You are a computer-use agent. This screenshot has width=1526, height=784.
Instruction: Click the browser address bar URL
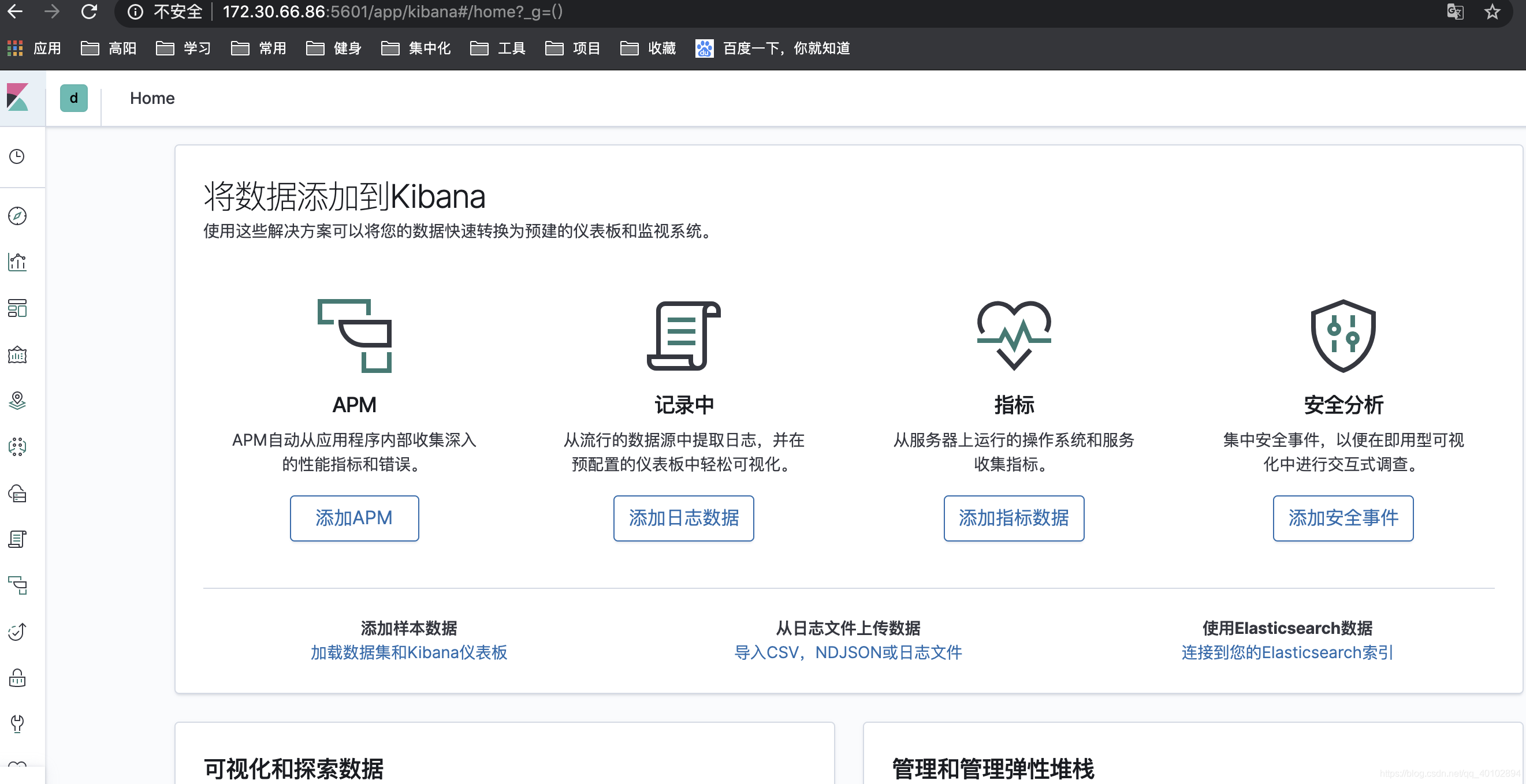click(392, 12)
